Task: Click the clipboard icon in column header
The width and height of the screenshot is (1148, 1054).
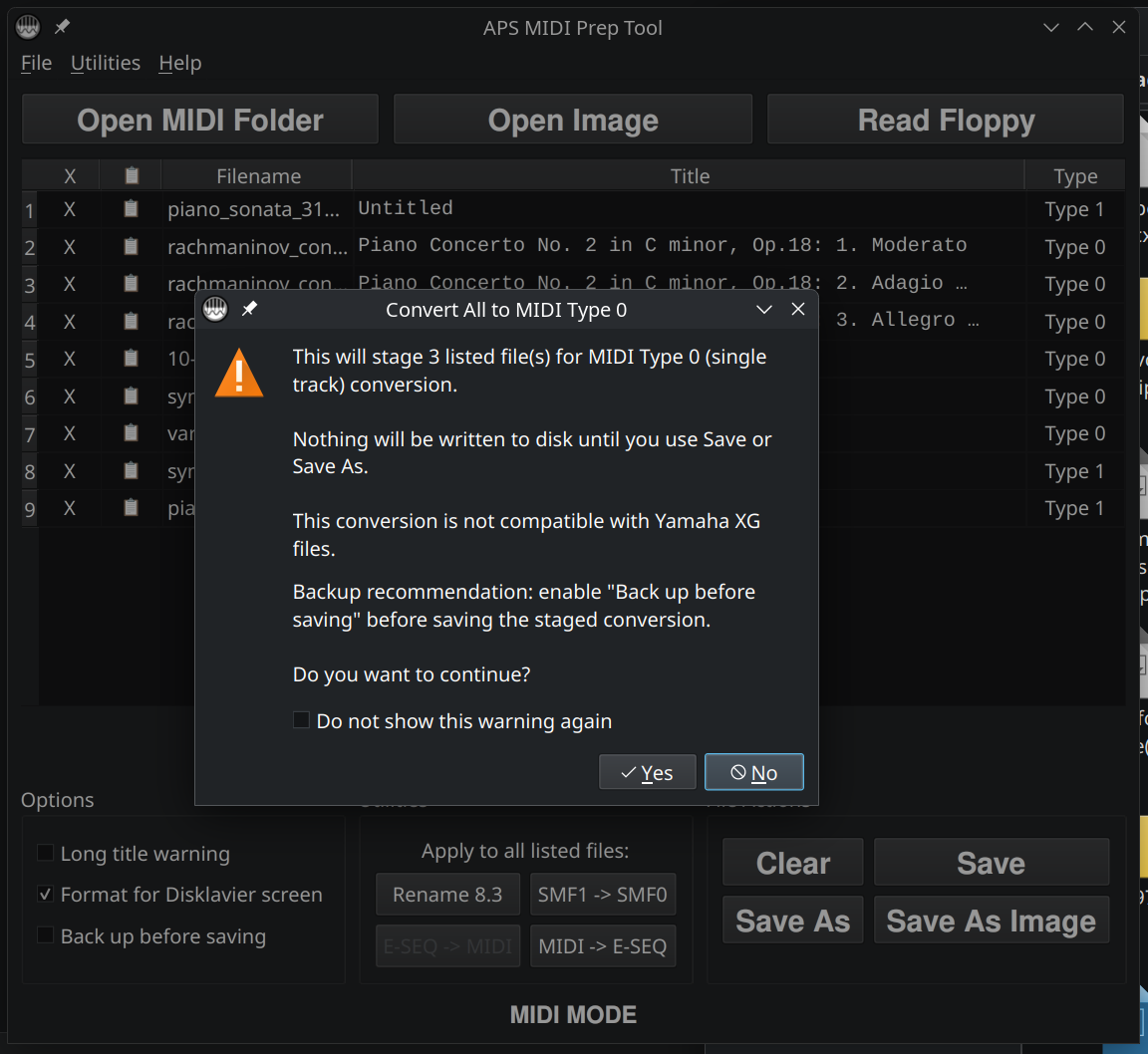Action: tap(132, 176)
